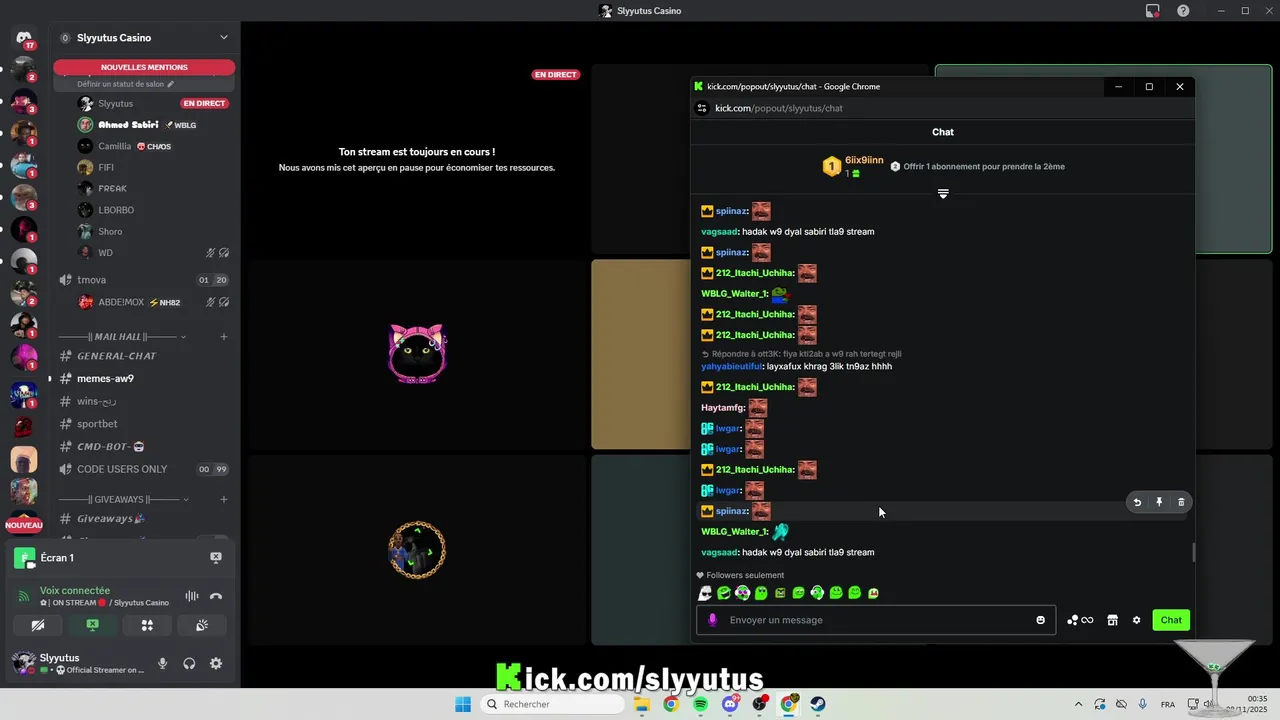Click the Voix connectée connection icon
The image size is (1280, 720).
[x=25, y=596]
